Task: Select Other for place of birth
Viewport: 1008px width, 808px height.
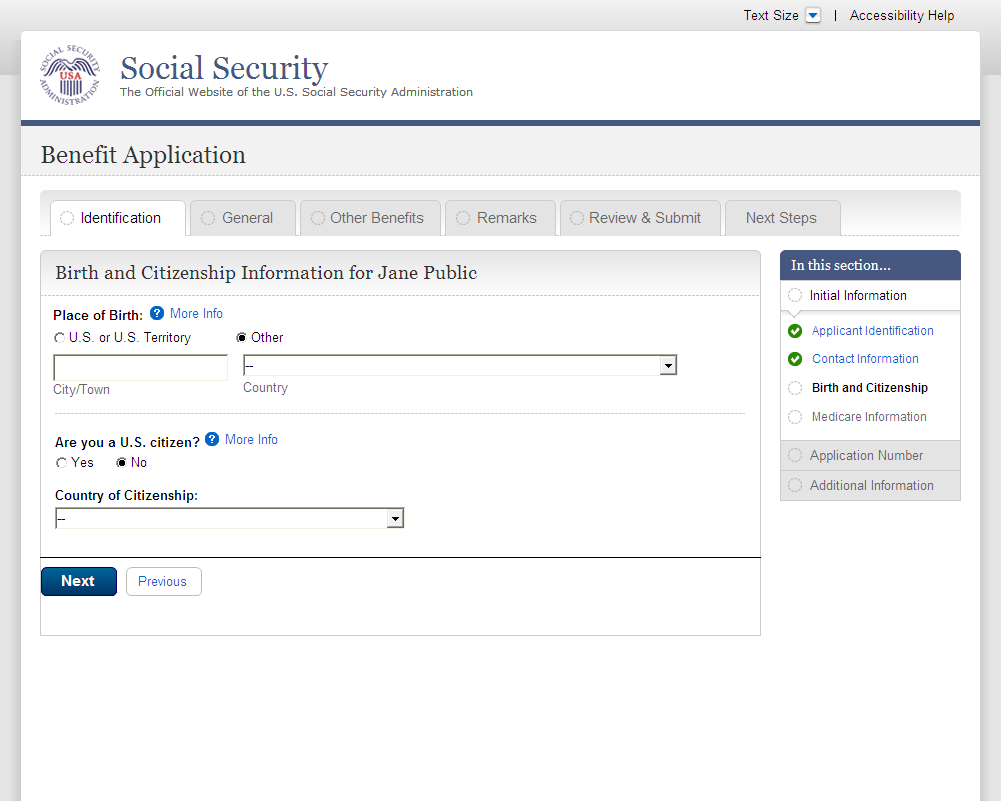Action: point(242,338)
